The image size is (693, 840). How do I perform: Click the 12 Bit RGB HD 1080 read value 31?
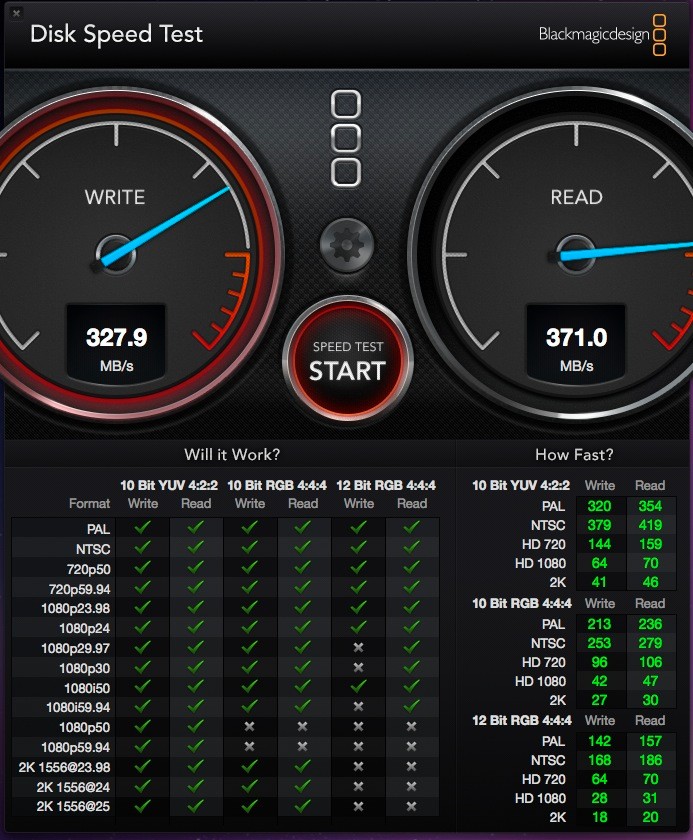[x=650, y=798]
